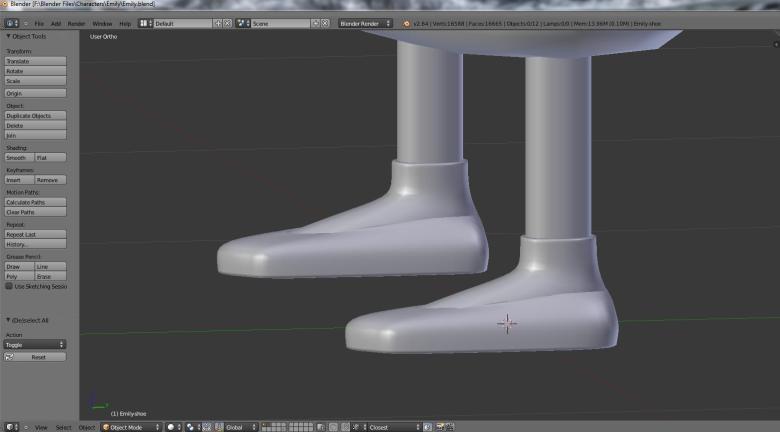The height and width of the screenshot is (432, 780).
Task: Enable Use Sketching Sessions checkbox
Action: pyautogui.click(x=10, y=286)
